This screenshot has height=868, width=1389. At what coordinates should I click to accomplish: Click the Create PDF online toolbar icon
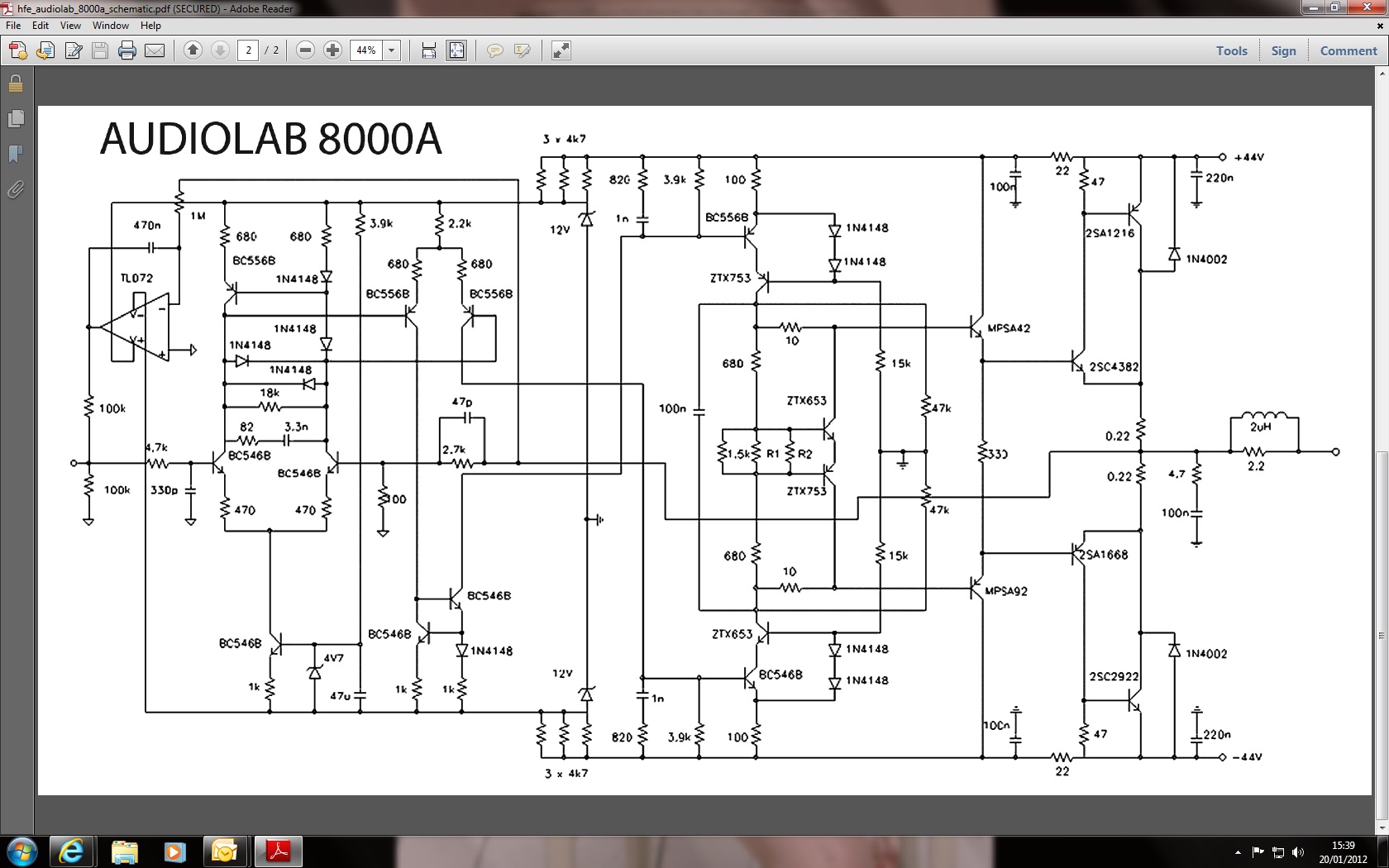click(17, 50)
